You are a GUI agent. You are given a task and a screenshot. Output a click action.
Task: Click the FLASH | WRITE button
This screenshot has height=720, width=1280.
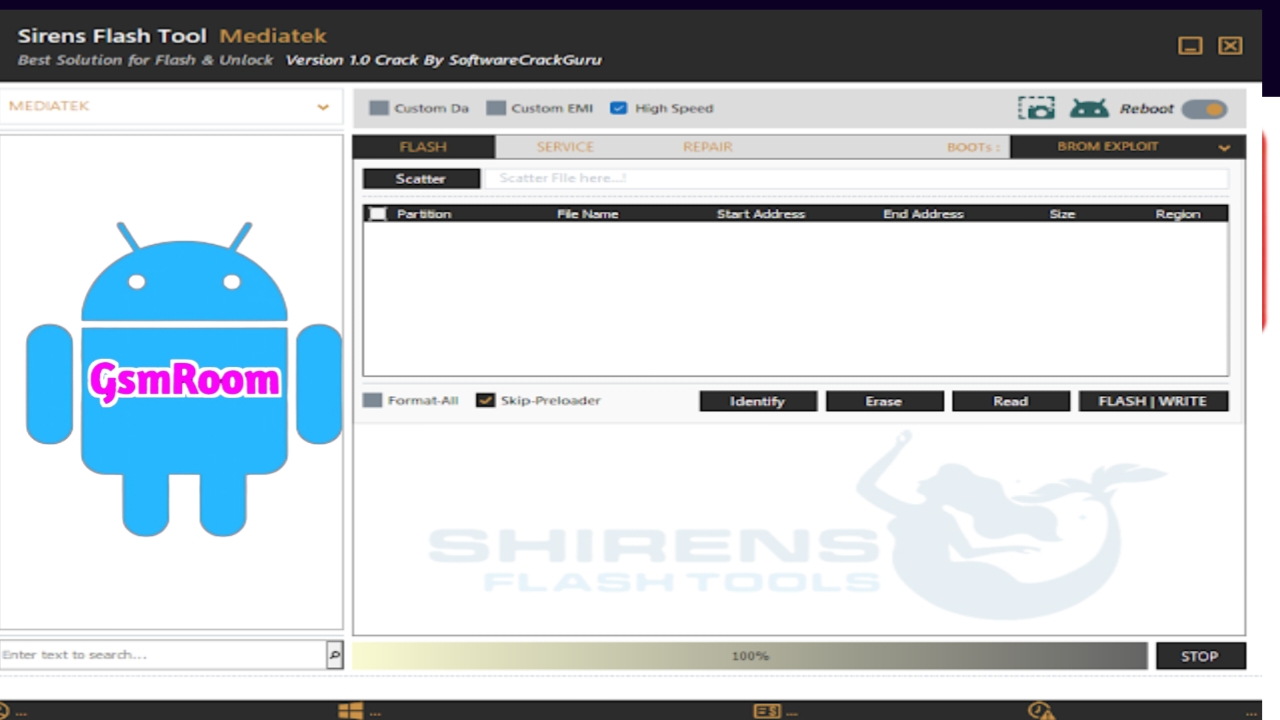pyautogui.click(x=1152, y=401)
